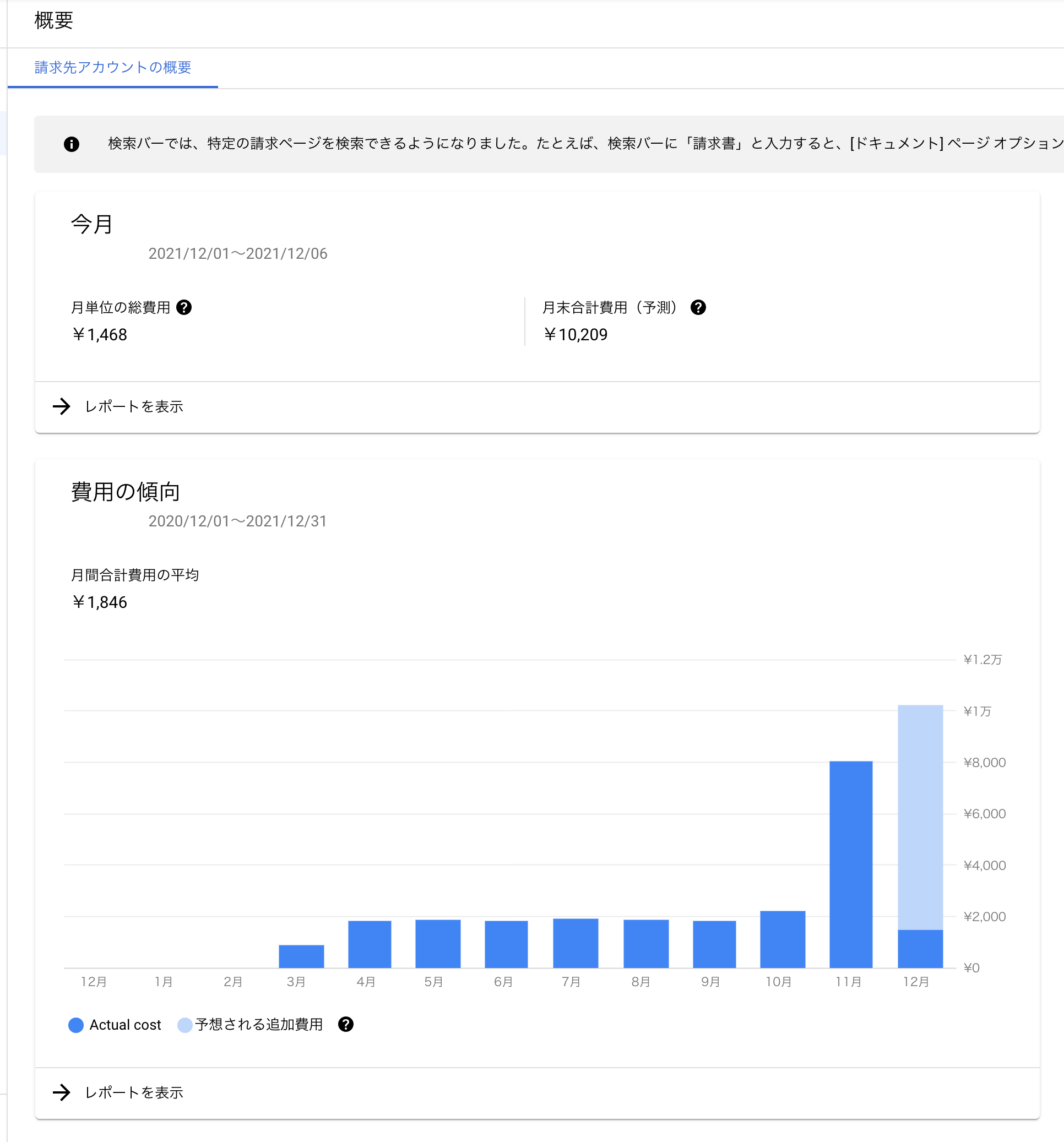The image size is (1064, 1142).
Task: Click the 2月 x-axis label
Action: click(232, 982)
